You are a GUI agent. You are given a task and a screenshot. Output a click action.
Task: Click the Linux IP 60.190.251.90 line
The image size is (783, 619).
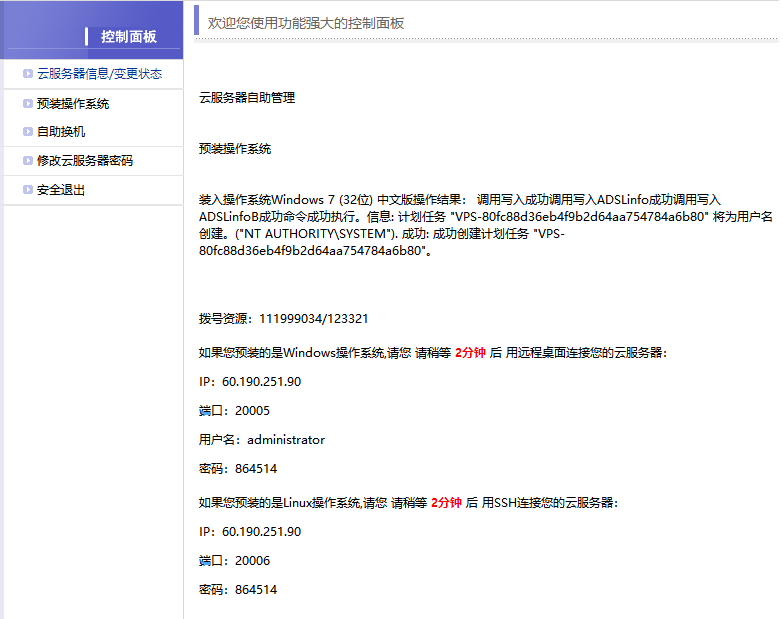250,532
